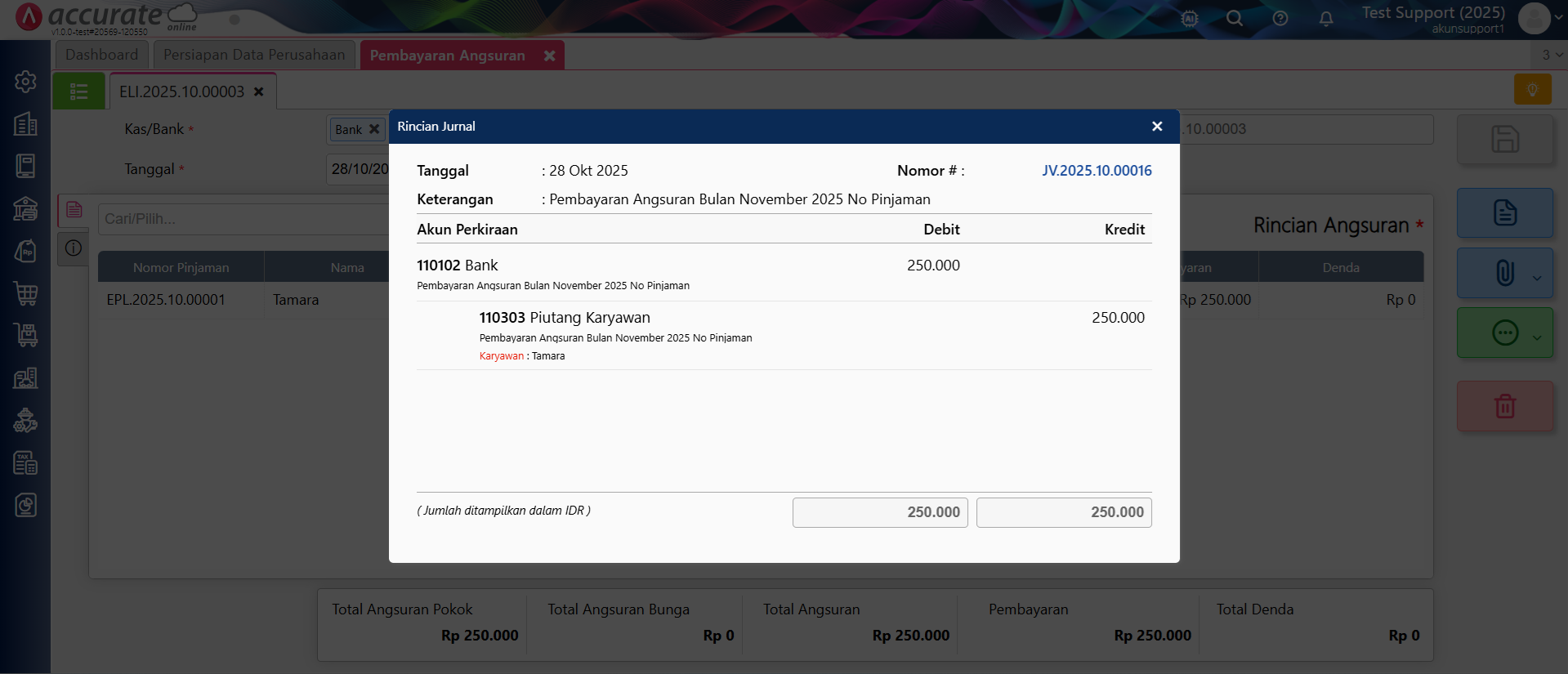
Task: Remove the Bank tag from Kas/Bank
Action: pos(374,129)
